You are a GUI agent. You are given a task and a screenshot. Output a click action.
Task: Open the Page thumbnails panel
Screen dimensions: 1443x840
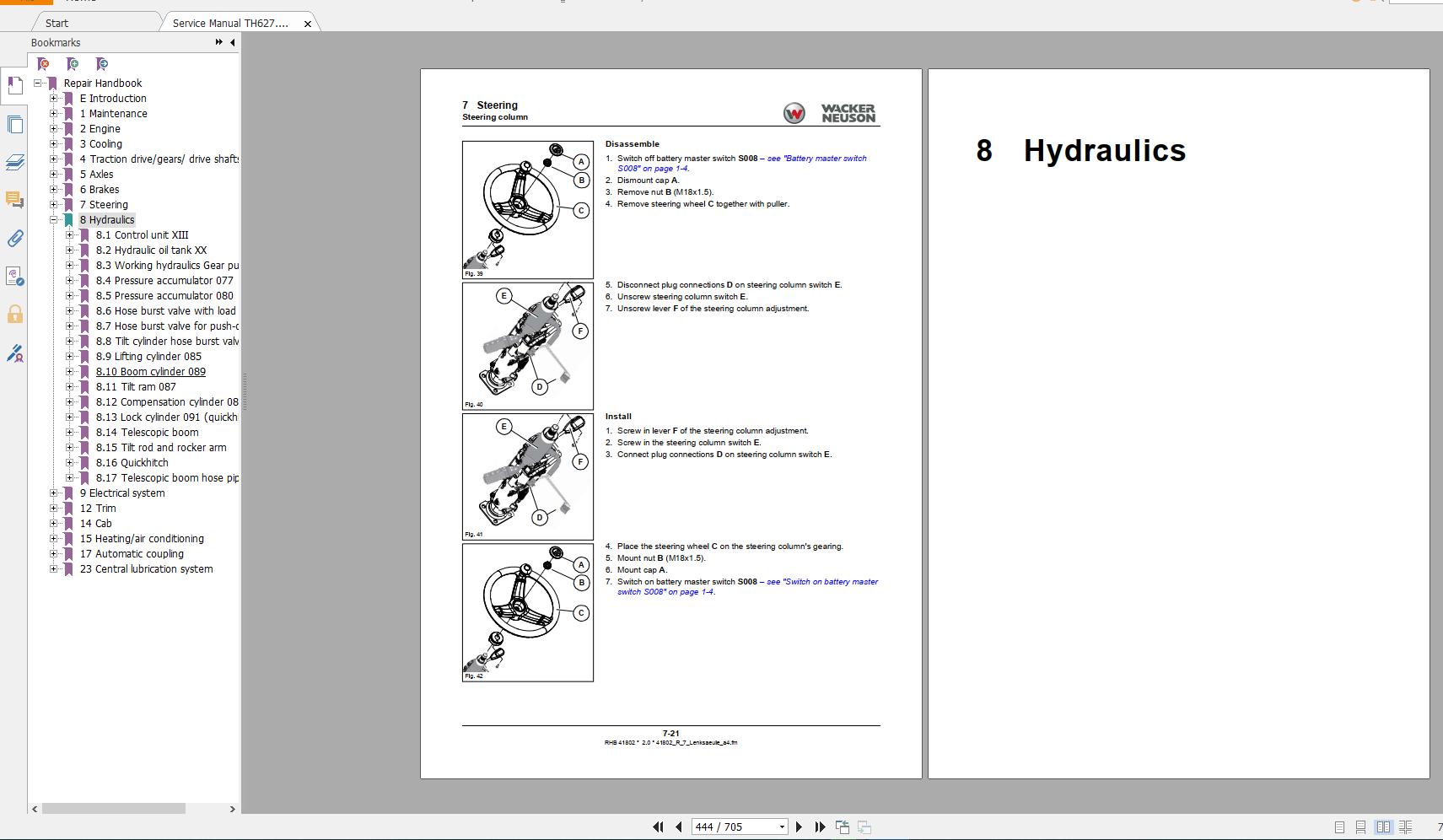(x=15, y=124)
